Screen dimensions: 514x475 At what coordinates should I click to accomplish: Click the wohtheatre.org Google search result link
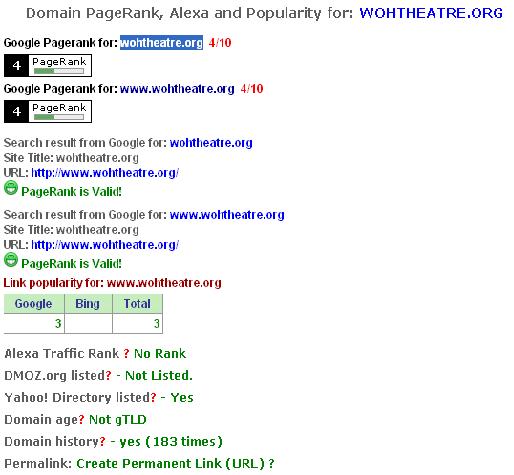pyautogui.click(x=211, y=143)
